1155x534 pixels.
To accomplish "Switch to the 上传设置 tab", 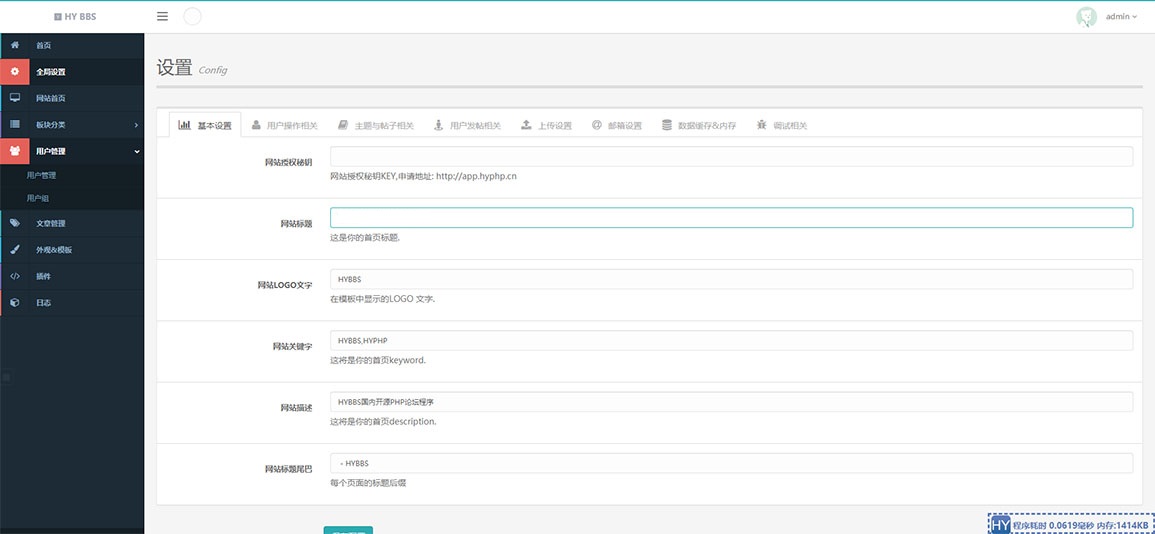I will click(x=546, y=125).
